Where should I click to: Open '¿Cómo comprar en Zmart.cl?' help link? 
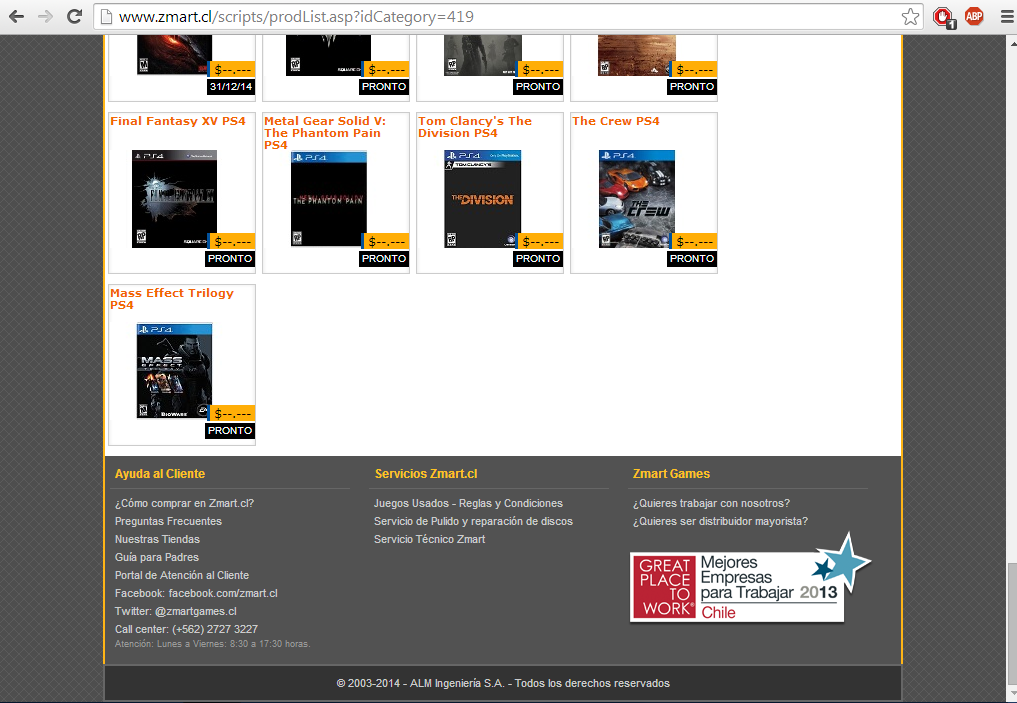pyautogui.click(x=184, y=503)
